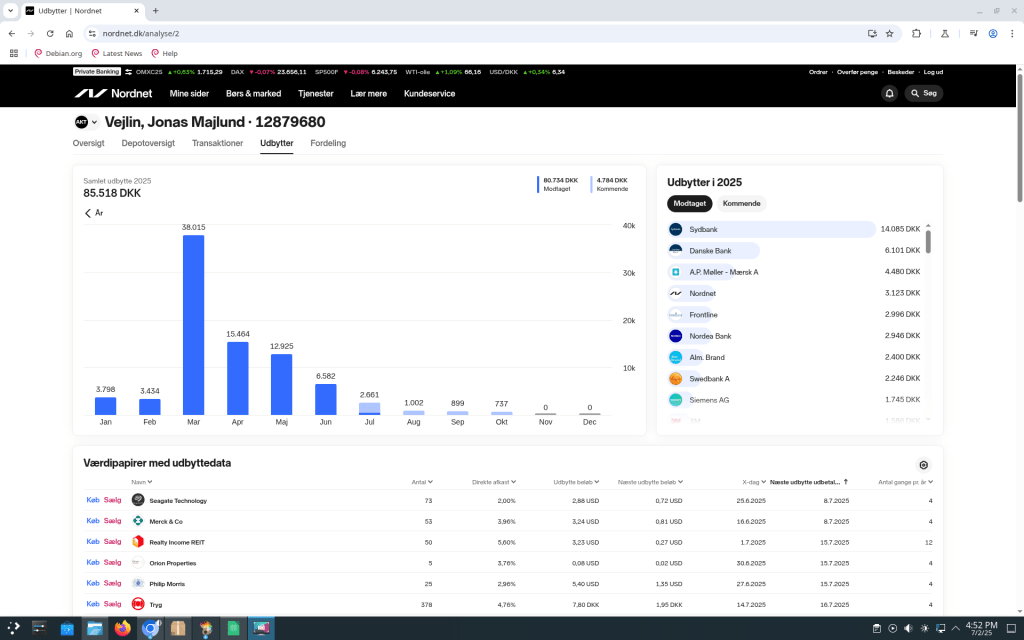Click Sælg for Philip Morris
The height and width of the screenshot is (640, 1024).
tap(112, 583)
